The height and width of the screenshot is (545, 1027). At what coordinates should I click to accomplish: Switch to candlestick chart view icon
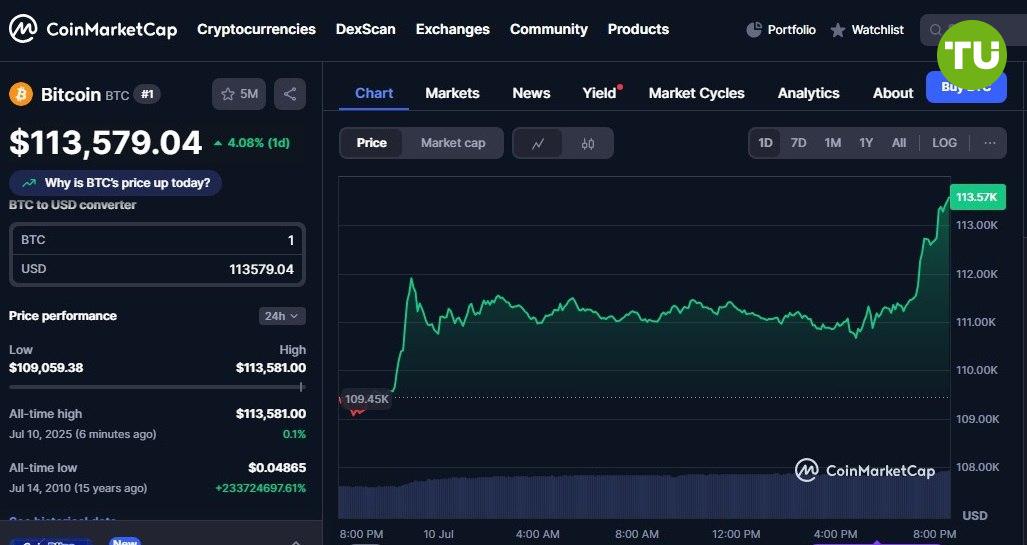(x=588, y=143)
